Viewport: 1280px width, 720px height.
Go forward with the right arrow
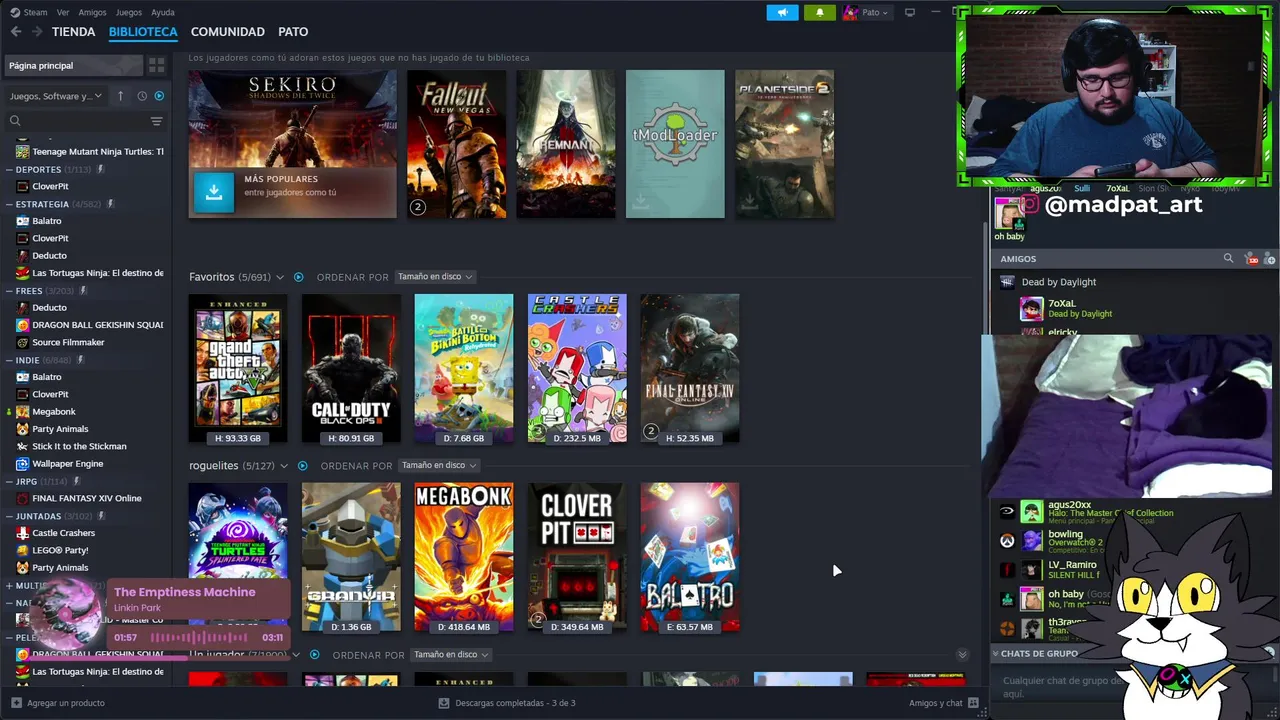(x=37, y=32)
